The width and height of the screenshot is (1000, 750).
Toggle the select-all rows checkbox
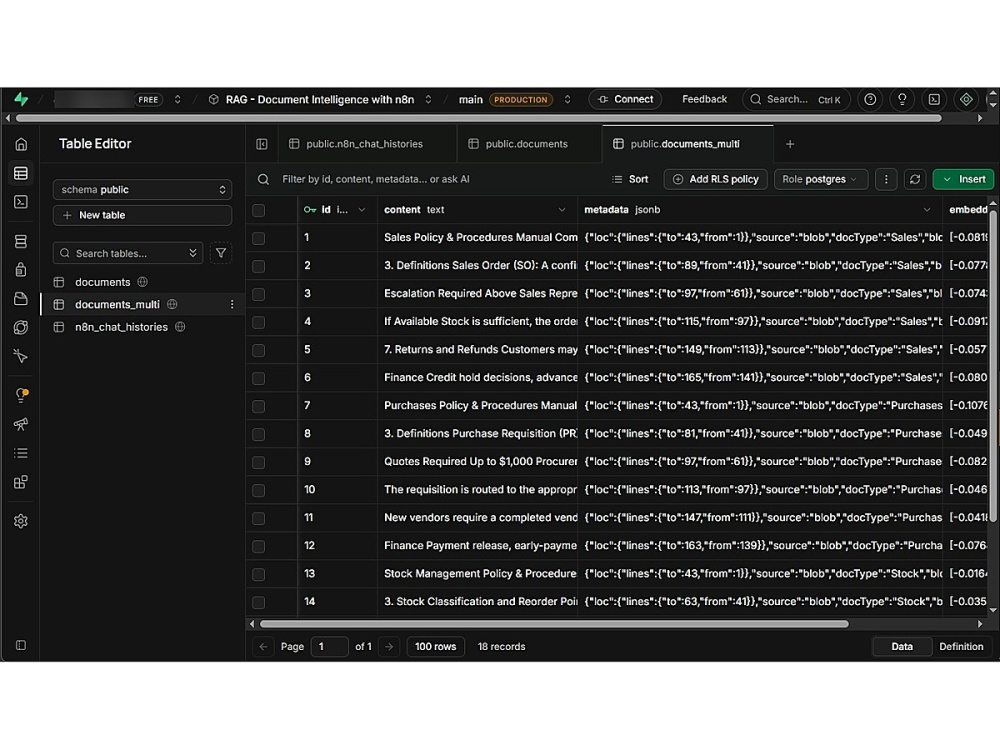tap(258, 210)
